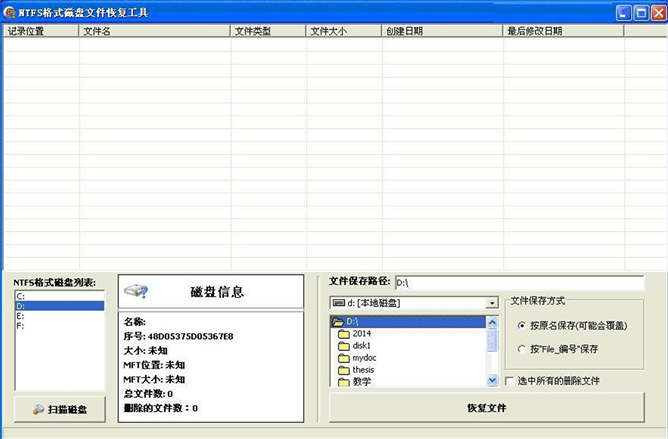
Task: Click the 2014 folder icon
Action: click(x=343, y=334)
